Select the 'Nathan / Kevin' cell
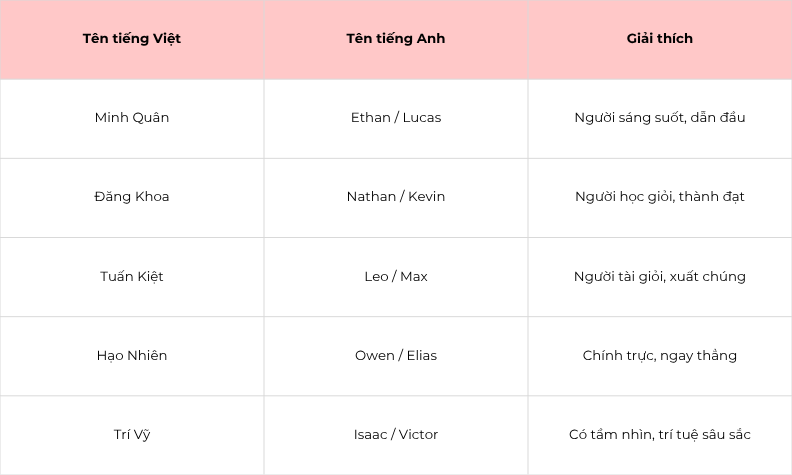Viewport: 792px width, 475px height. tap(396, 198)
